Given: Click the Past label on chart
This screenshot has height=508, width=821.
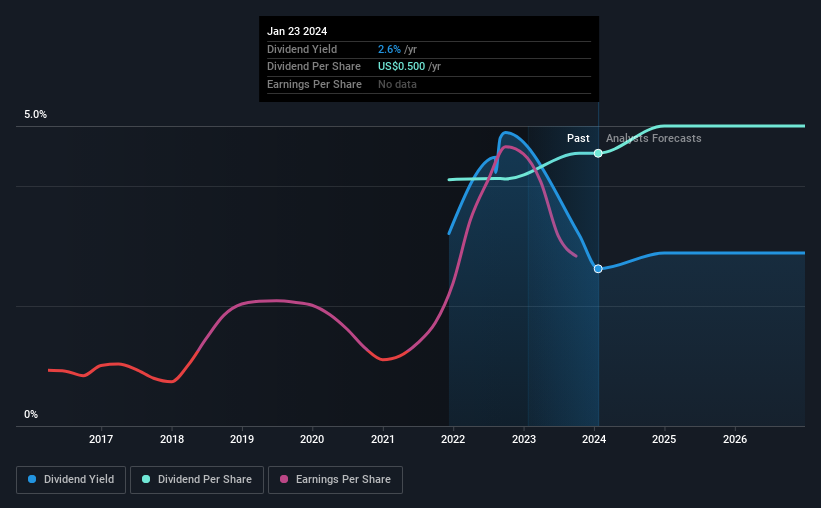Looking at the screenshot, I should [x=578, y=138].
